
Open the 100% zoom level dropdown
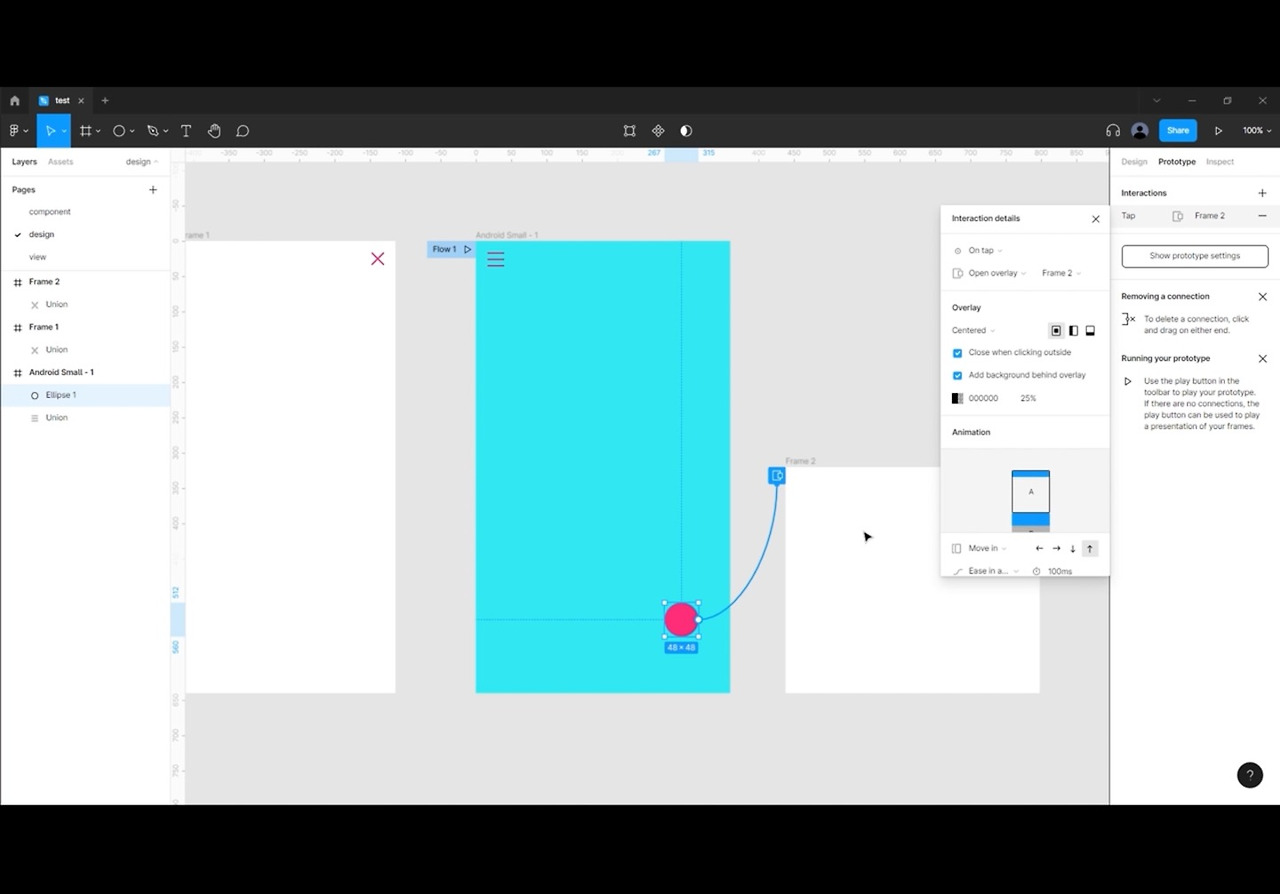pos(1256,131)
